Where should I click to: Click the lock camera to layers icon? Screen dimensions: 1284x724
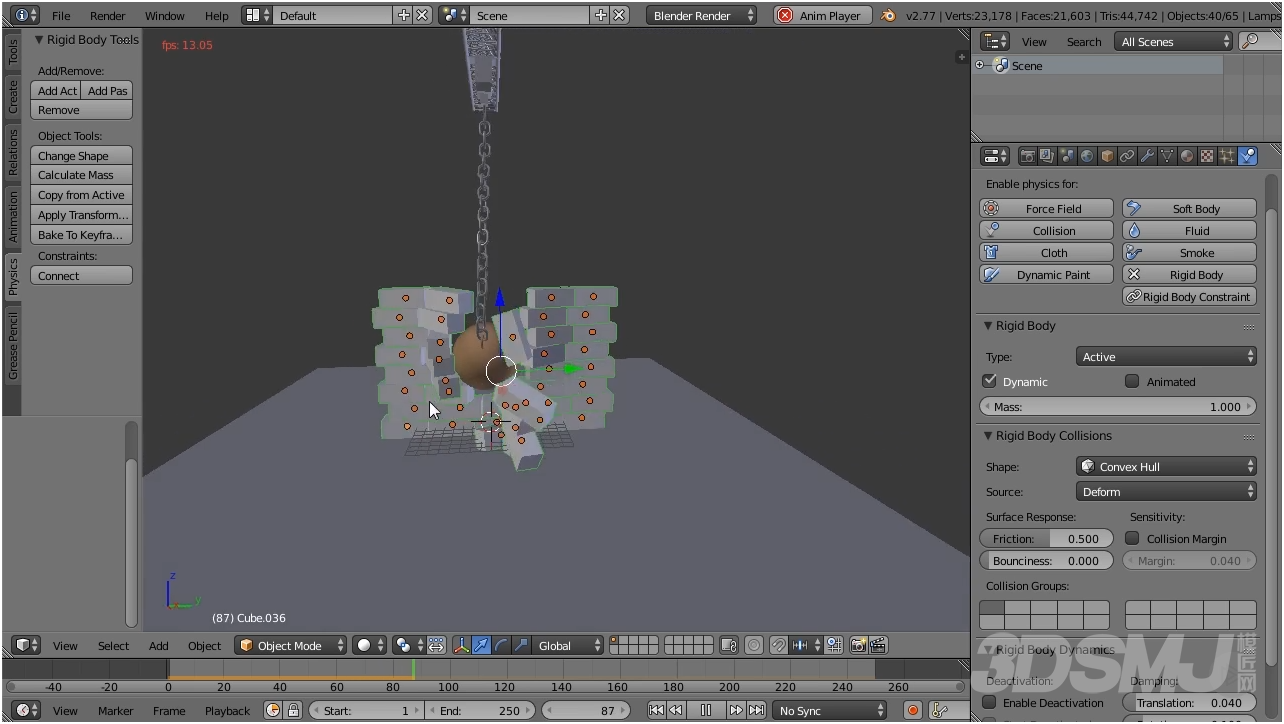click(729, 645)
